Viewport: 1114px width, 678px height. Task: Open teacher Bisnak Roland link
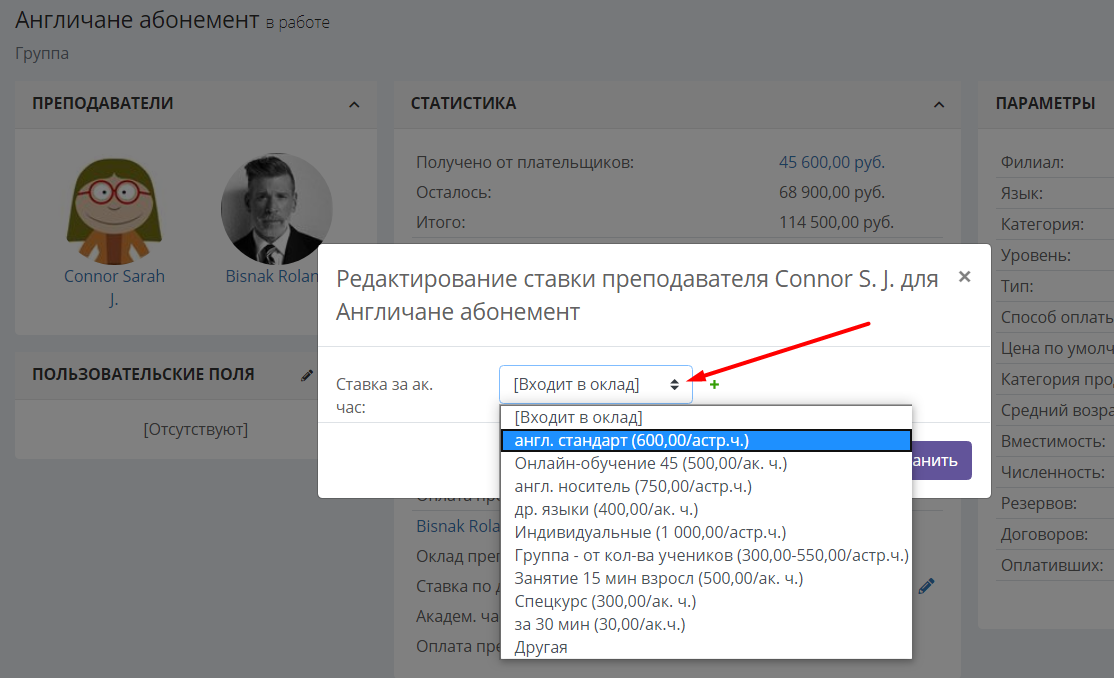[271, 276]
